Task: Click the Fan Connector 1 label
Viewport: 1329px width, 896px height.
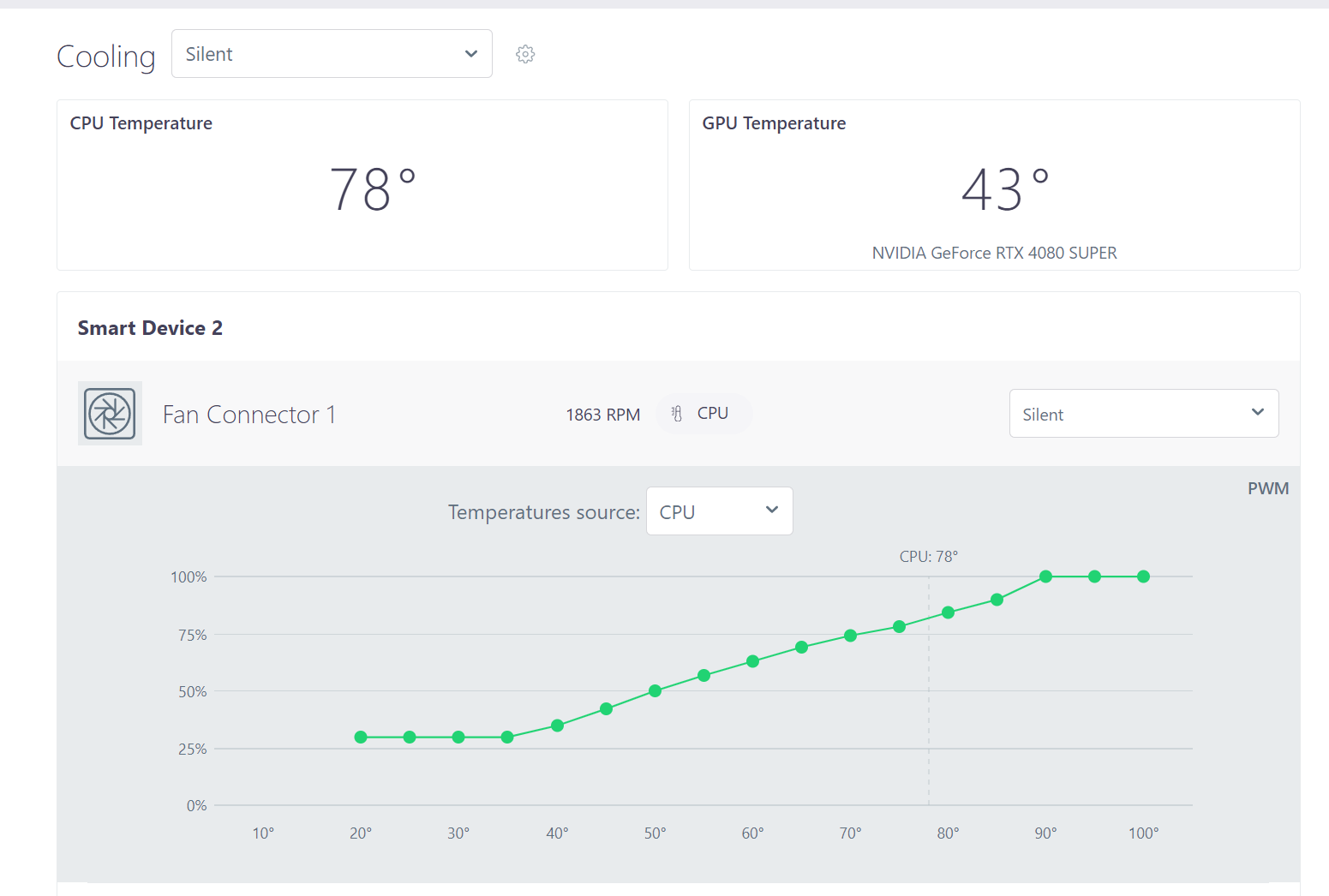Action: click(249, 415)
